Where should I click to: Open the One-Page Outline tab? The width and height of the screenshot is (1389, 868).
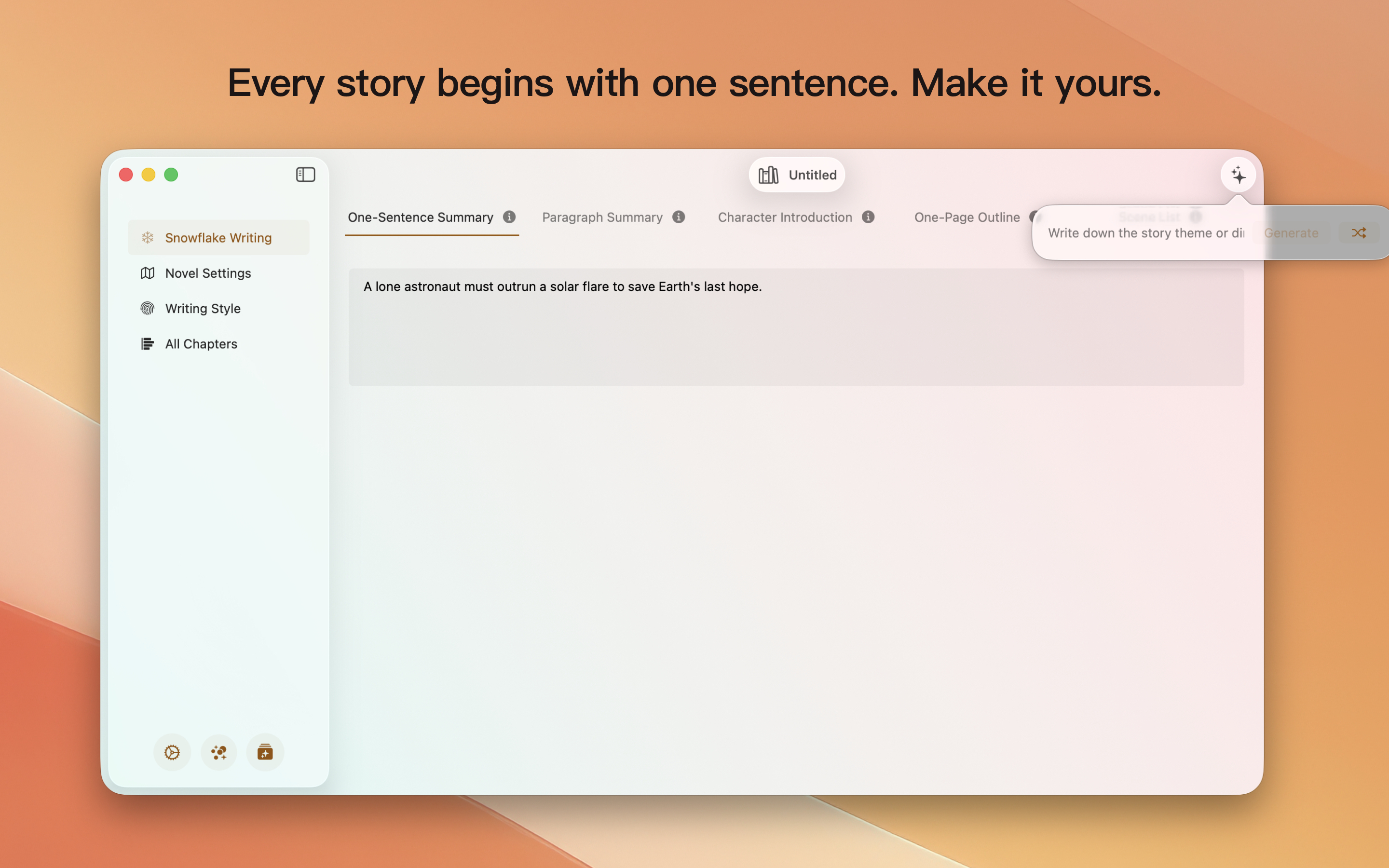[967, 217]
